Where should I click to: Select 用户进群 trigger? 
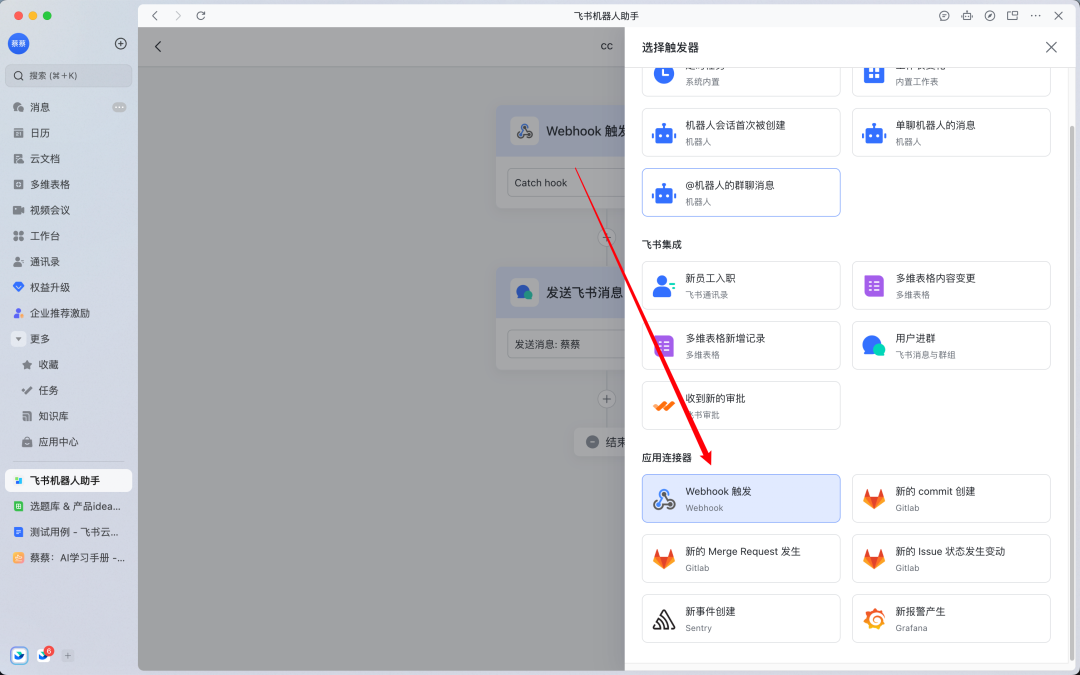(951, 345)
